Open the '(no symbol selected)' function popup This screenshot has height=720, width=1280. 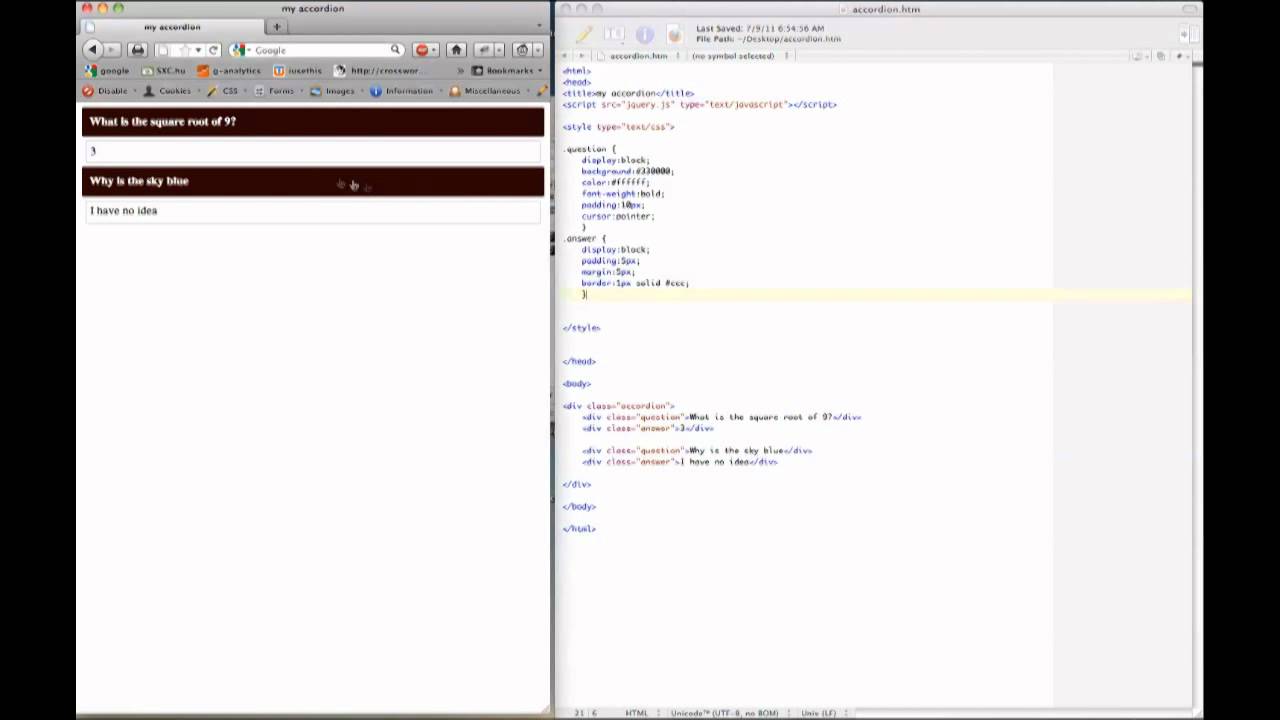pyautogui.click(x=738, y=56)
